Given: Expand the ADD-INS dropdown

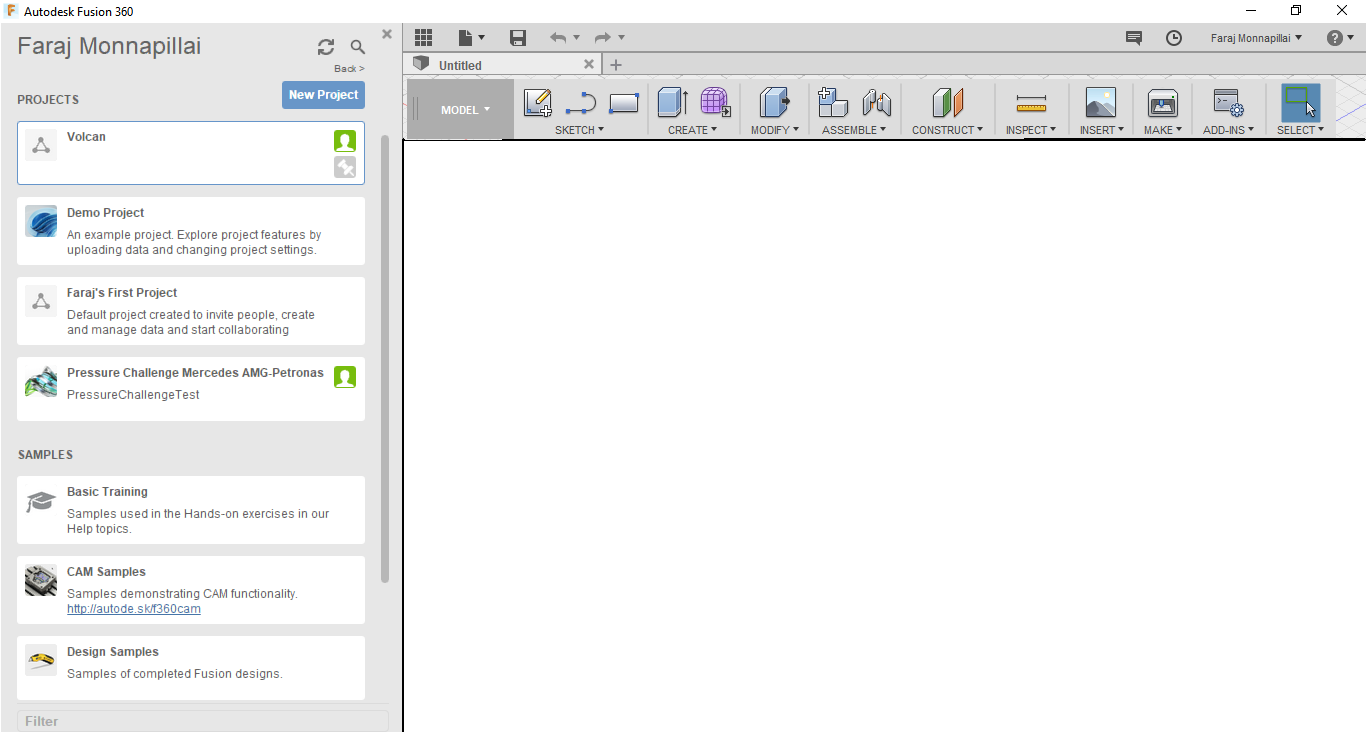Looking at the screenshot, I should tap(1228, 130).
